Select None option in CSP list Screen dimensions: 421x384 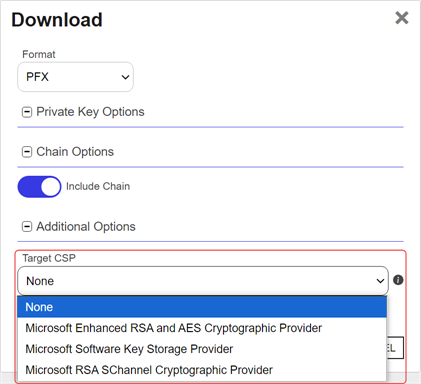[202, 307]
